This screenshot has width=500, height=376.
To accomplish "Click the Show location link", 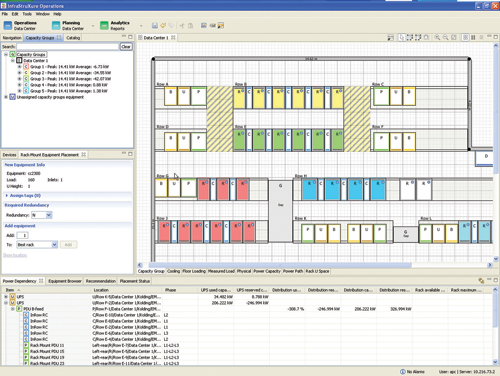I will [x=15, y=255].
